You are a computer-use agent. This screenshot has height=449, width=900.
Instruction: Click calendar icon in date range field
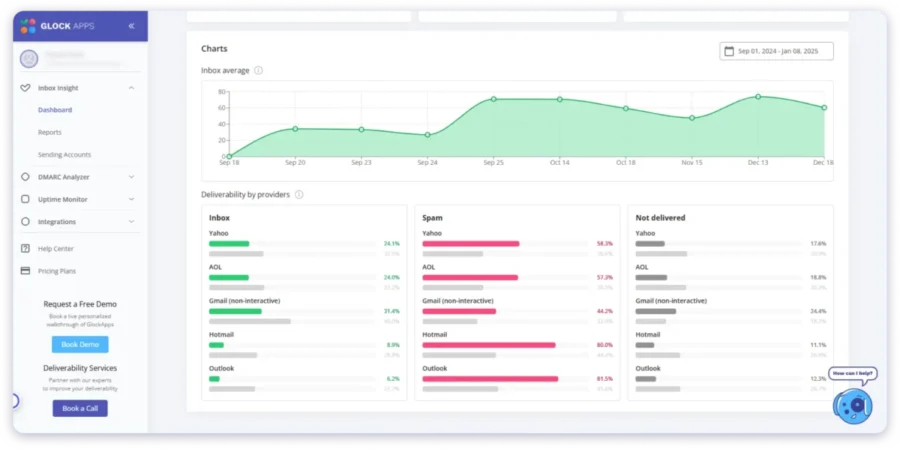[729, 51]
